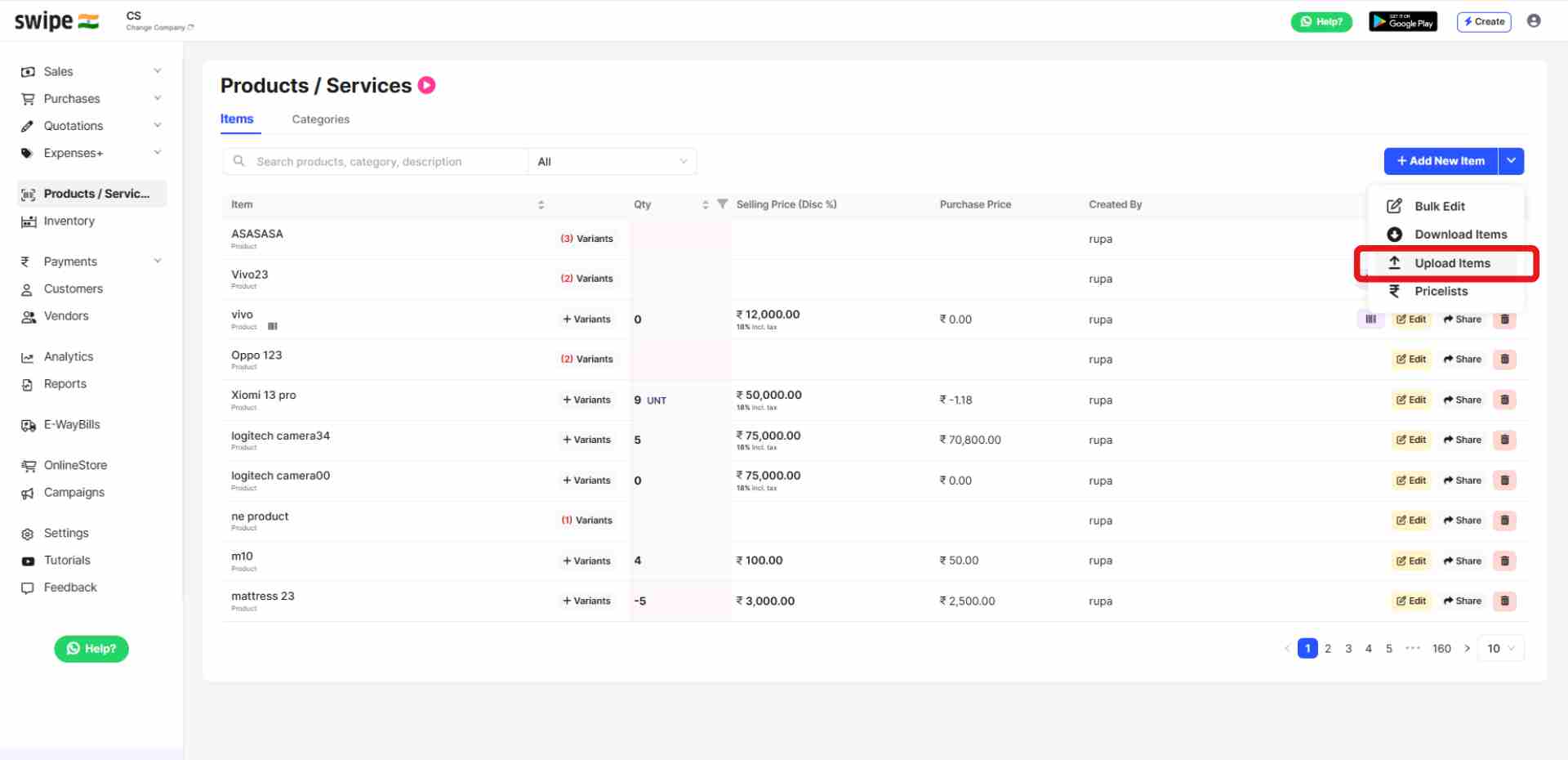Screen dimensions: 1568x760
Task: Go to page 2
Action: click(1328, 649)
